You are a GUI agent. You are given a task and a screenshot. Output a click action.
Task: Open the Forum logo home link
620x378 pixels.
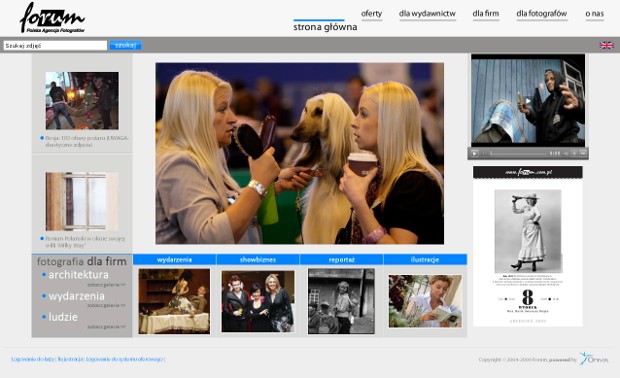[x=52, y=18]
